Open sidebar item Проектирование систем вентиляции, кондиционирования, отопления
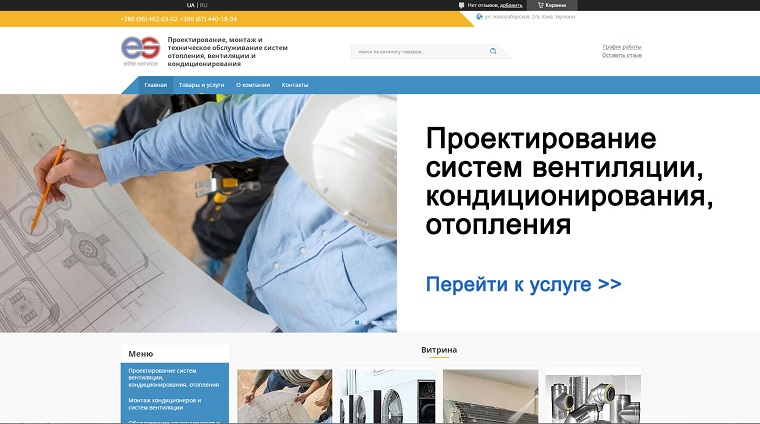The image size is (760, 424). [x=174, y=378]
